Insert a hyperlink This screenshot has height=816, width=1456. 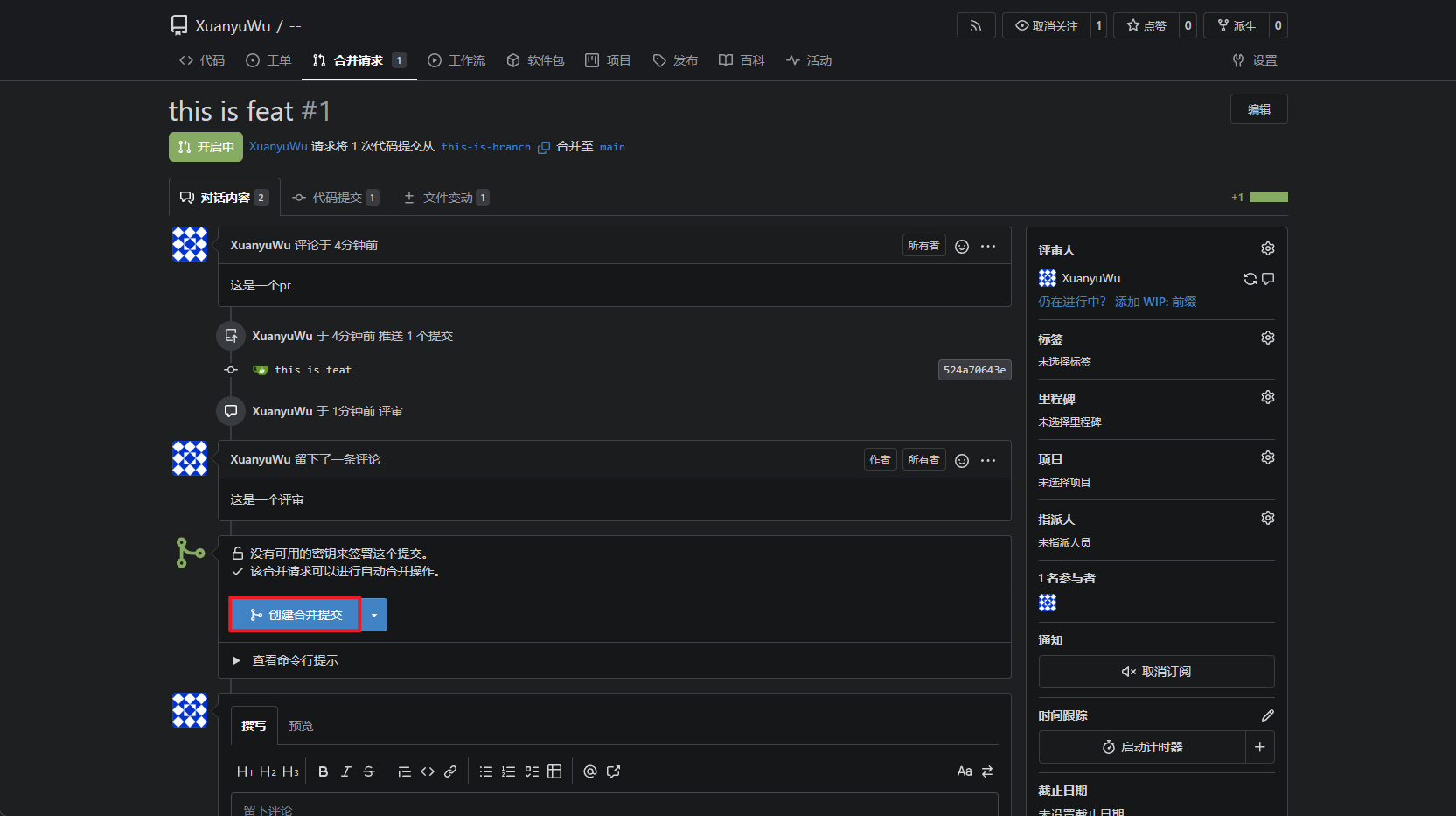click(450, 771)
